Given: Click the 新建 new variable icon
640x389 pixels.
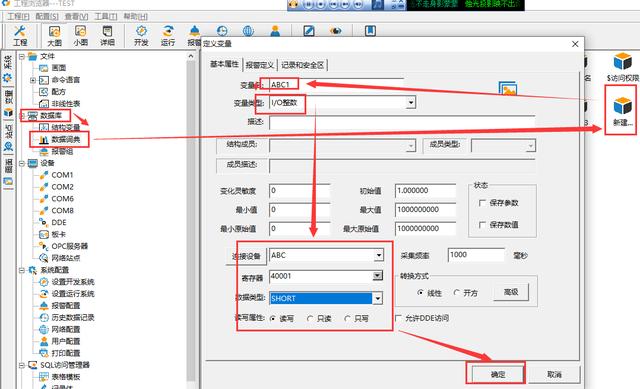Looking at the screenshot, I should (x=622, y=111).
